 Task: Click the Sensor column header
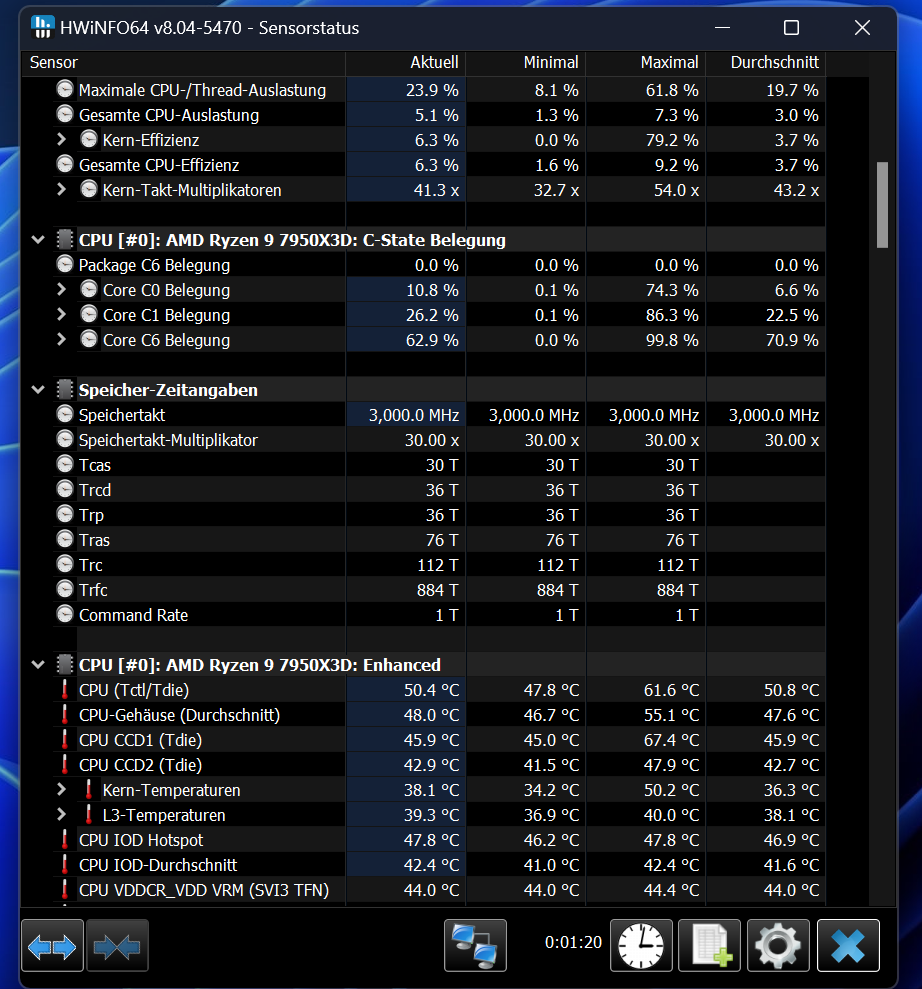[x=184, y=62]
